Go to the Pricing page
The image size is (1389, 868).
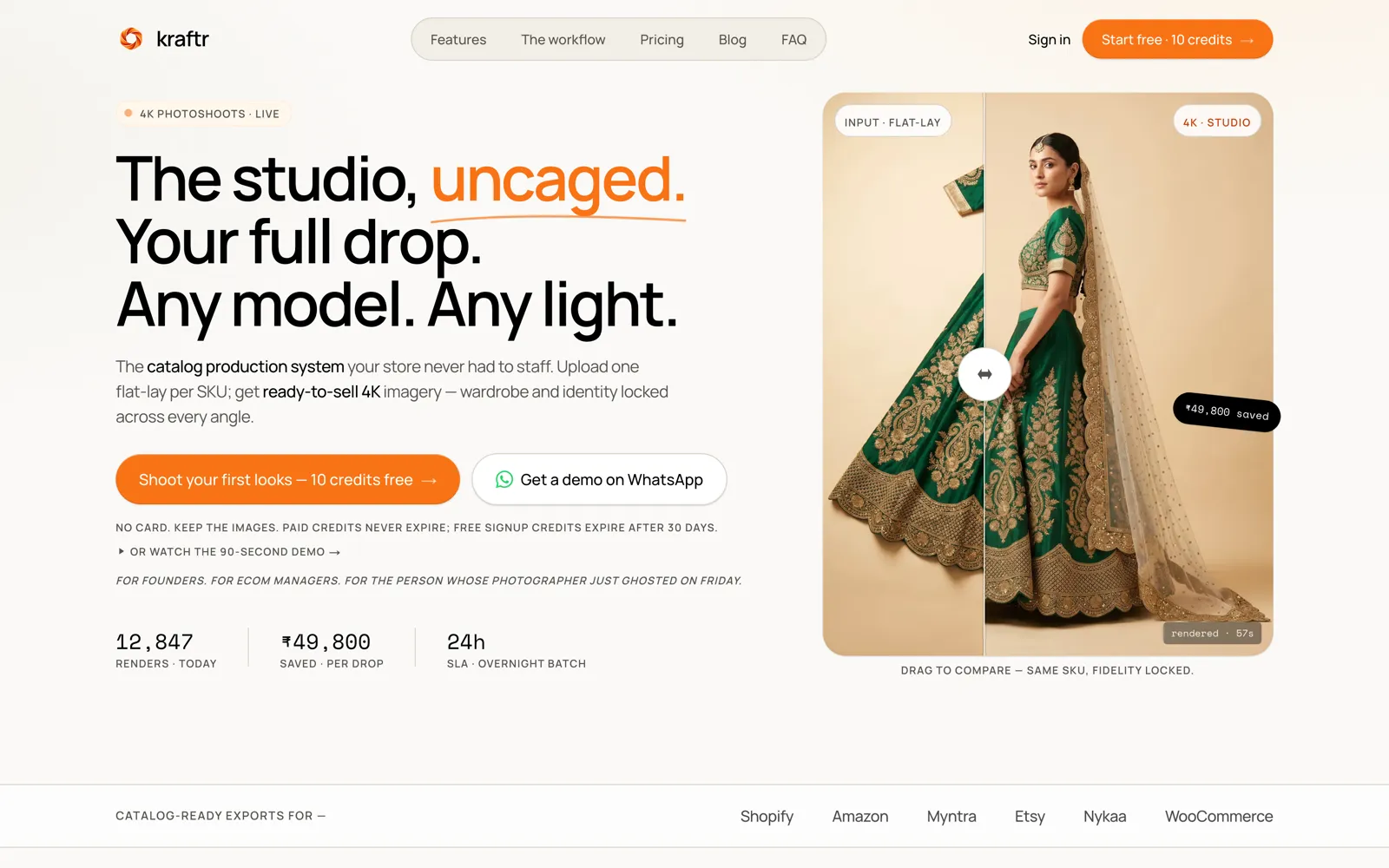pos(662,40)
